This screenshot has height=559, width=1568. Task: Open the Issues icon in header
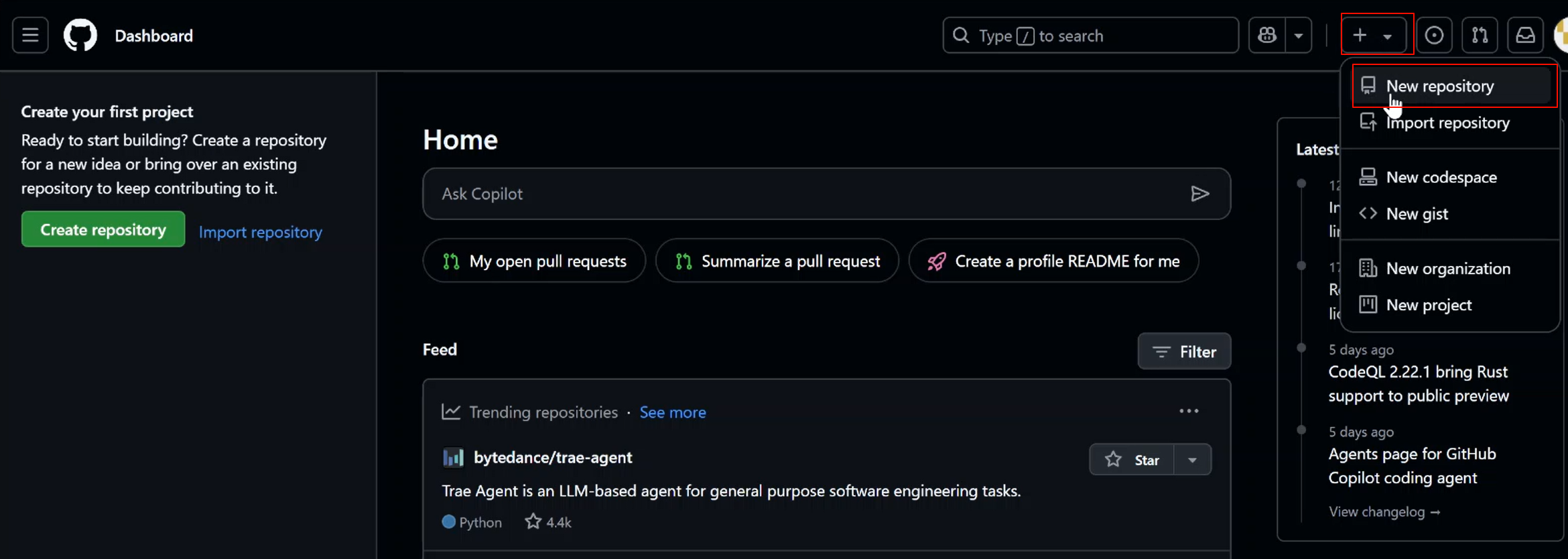point(1434,35)
